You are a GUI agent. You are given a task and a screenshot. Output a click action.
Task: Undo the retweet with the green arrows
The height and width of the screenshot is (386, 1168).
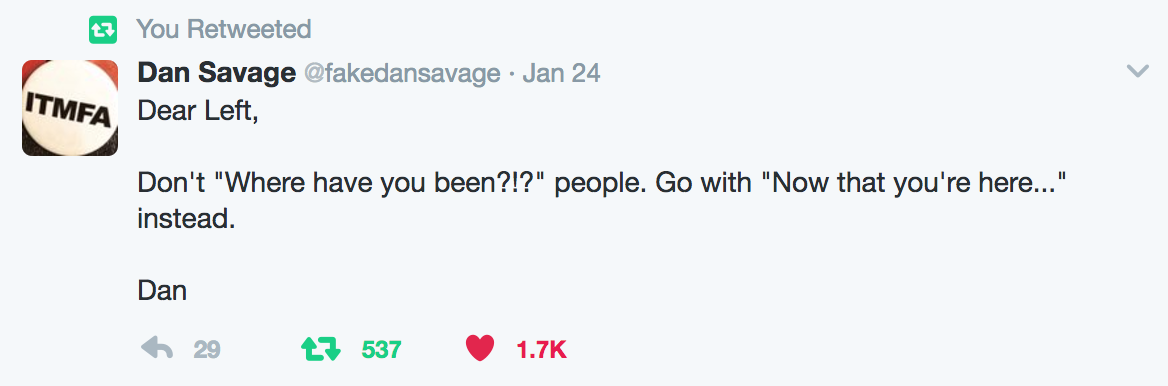point(321,349)
